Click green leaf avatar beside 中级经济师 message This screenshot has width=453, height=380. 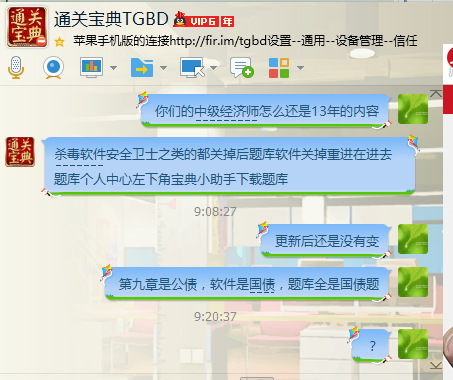[x=413, y=109]
